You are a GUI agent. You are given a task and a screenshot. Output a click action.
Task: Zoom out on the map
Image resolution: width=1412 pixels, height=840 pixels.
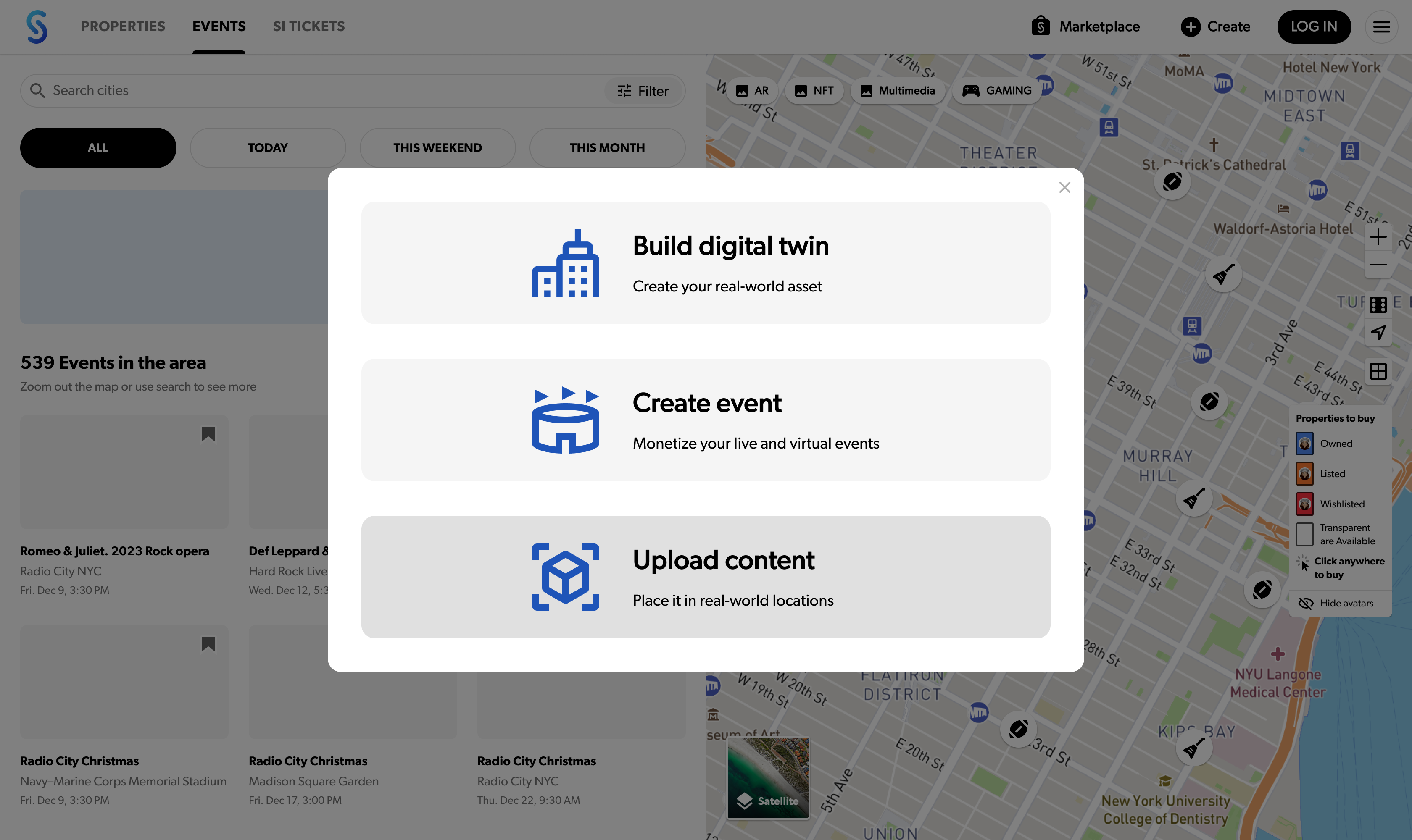point(1378,264)
